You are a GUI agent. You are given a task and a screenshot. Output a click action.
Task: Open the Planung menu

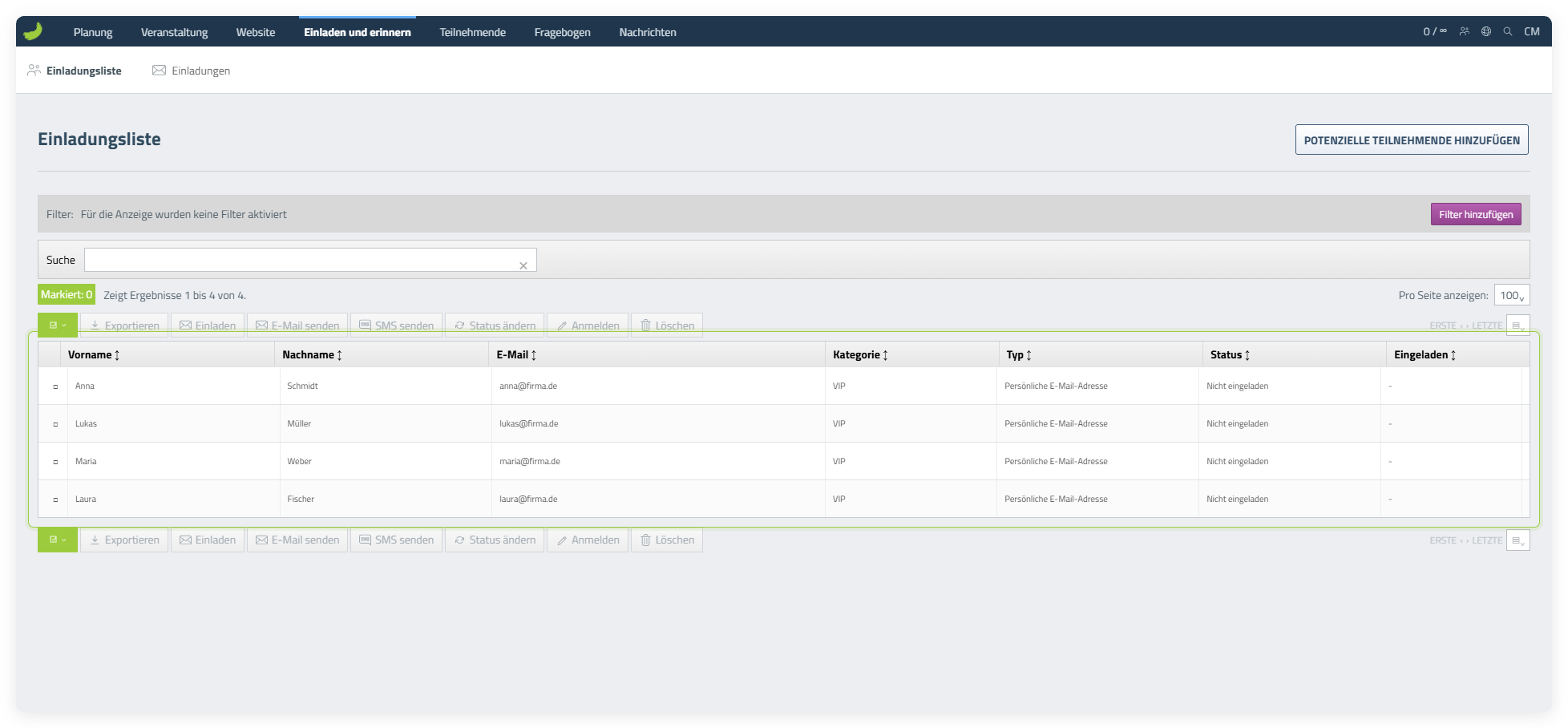coord(93,32)
